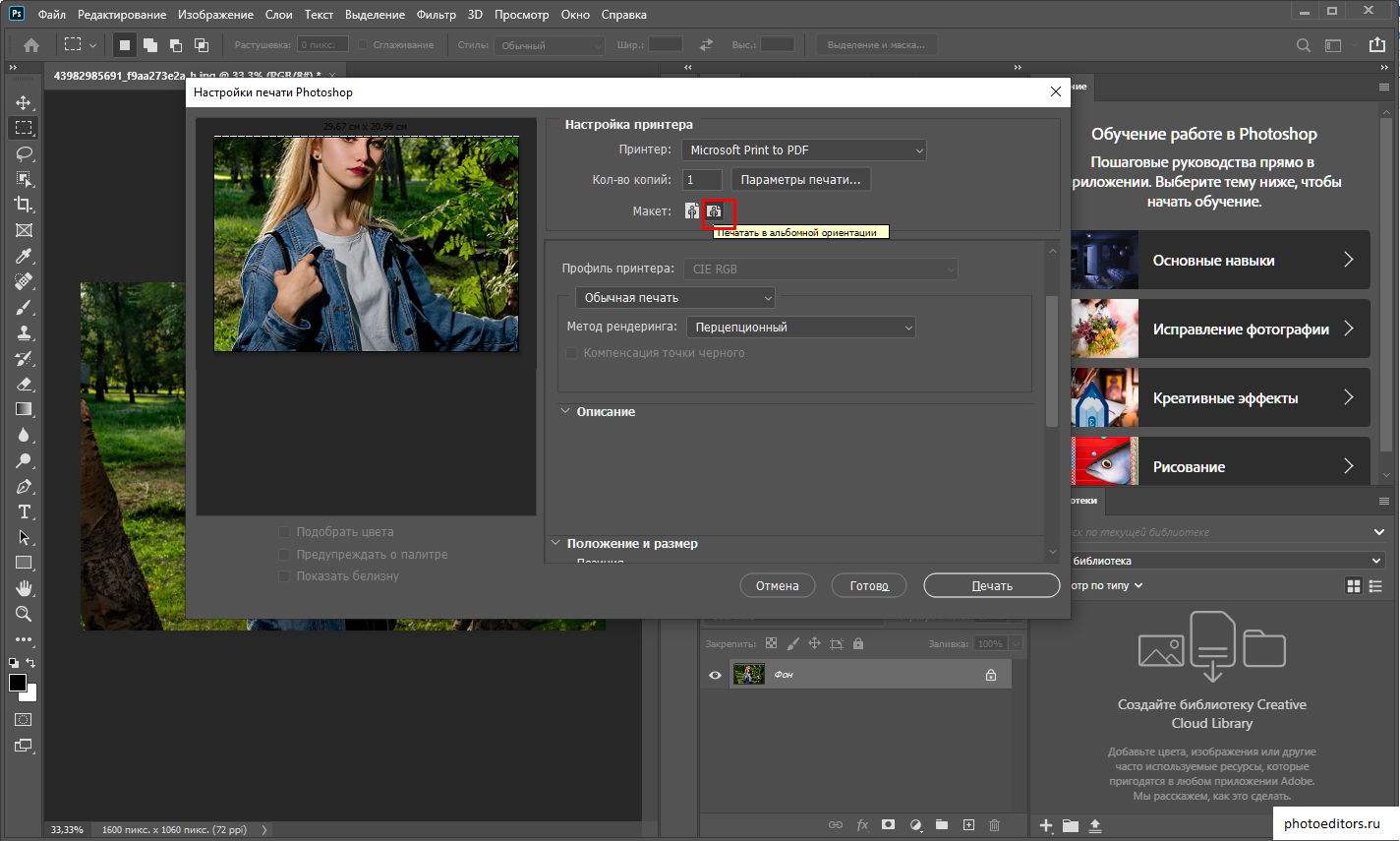Create new layer in Layers panel
Screen dimensions: 1400x841
tap(968, 825)
